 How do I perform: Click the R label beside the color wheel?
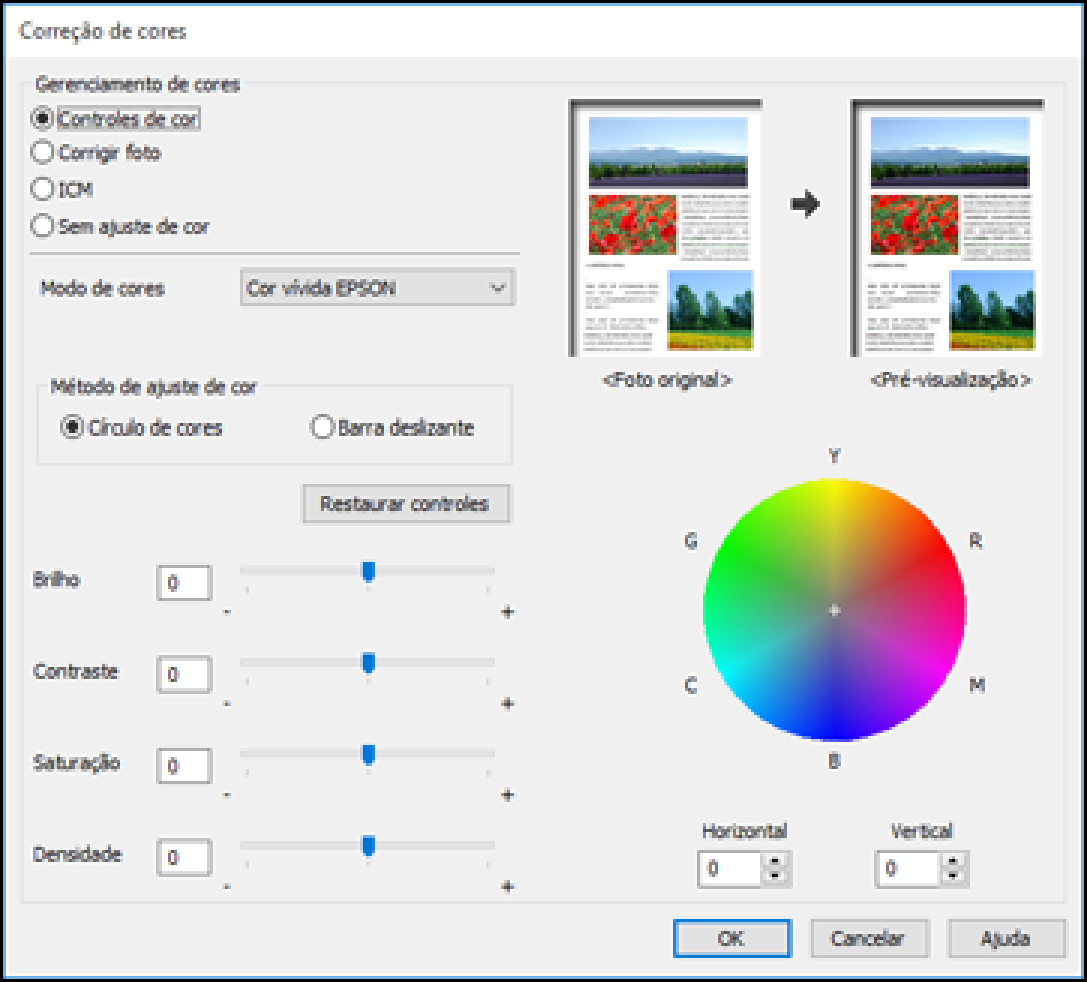tap(975, 540)
